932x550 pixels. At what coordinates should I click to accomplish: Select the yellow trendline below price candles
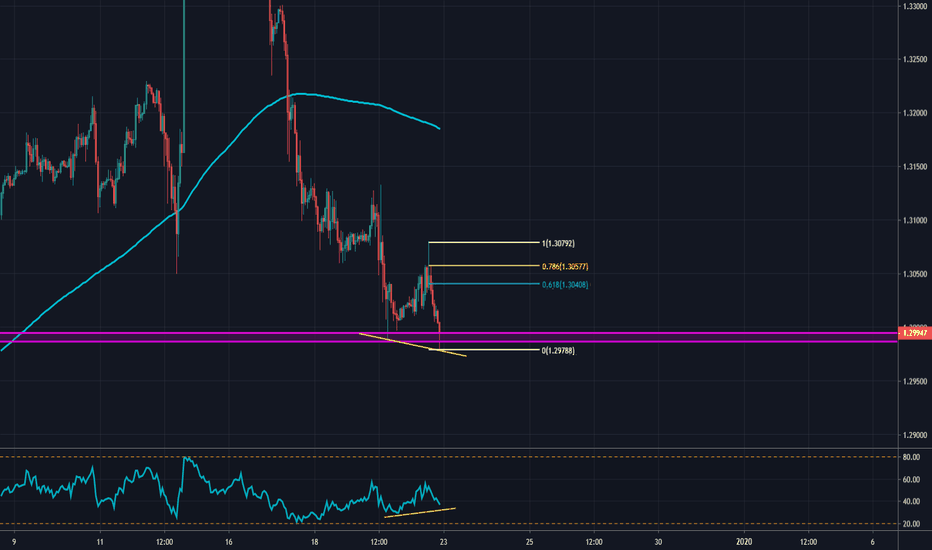[410, 343]
